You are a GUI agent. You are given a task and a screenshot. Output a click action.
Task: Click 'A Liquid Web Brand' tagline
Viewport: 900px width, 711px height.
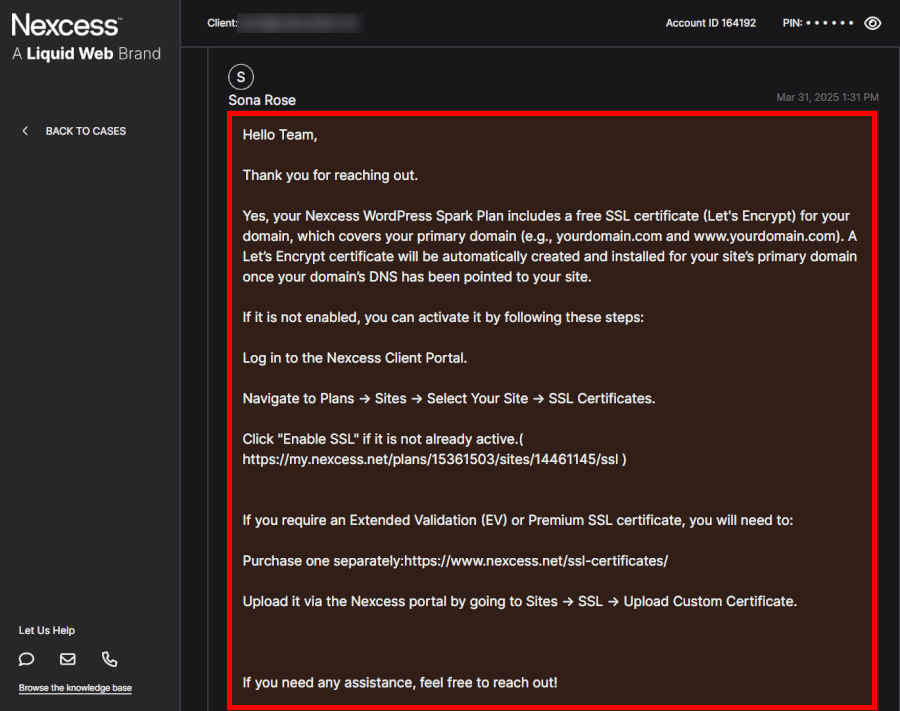pyautogui.click(x=86, y=54)
